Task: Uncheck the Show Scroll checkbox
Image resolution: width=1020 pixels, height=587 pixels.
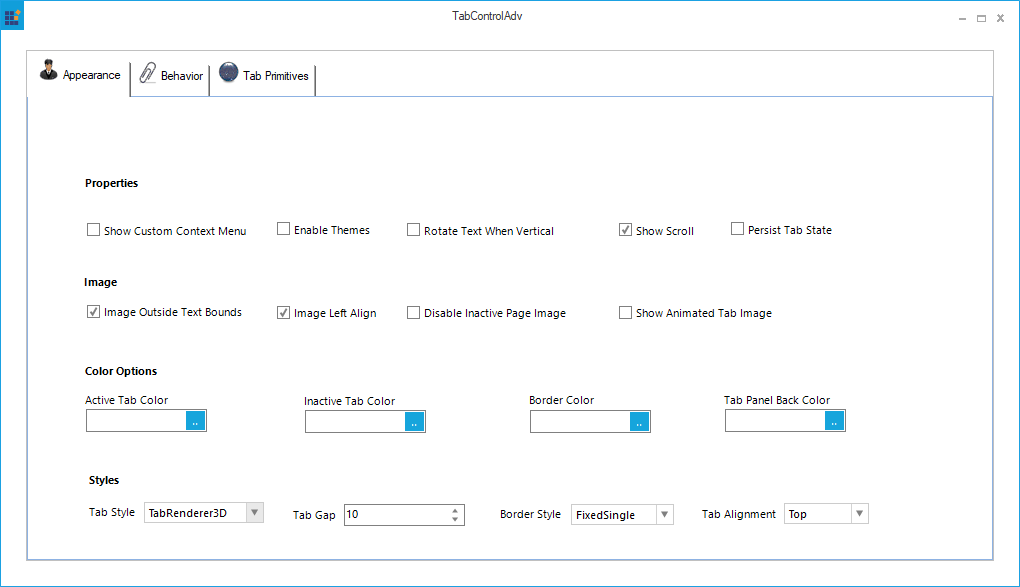Action: click(626, 230)
